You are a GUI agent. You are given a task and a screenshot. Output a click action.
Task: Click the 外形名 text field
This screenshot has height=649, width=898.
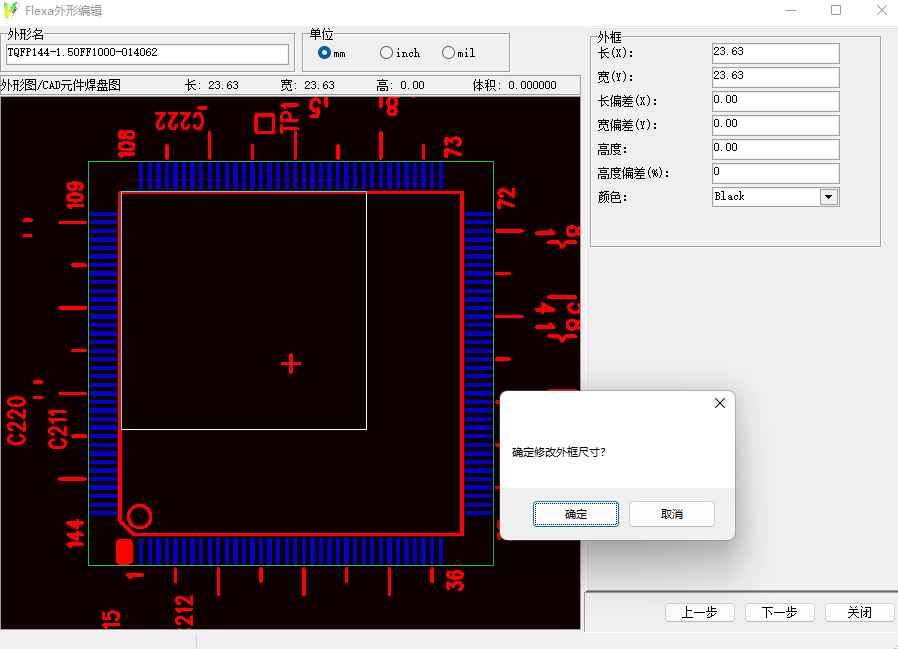(147, 53)
